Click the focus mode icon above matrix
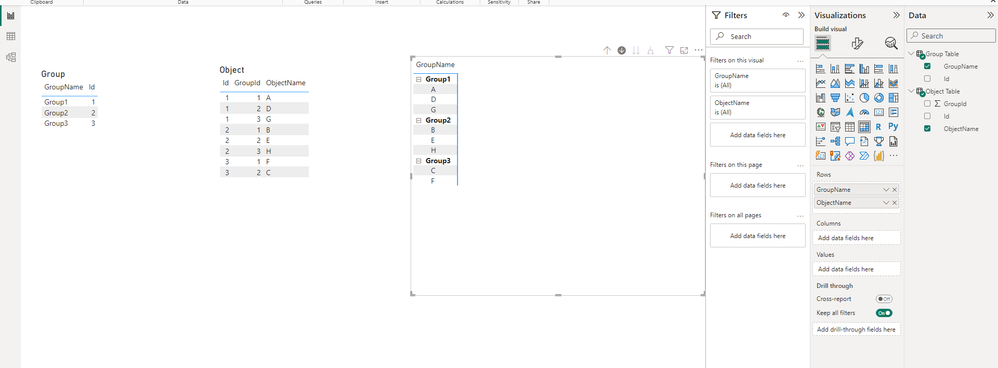The height and width of the screenshot is (368, 998). tap(684, 50)
